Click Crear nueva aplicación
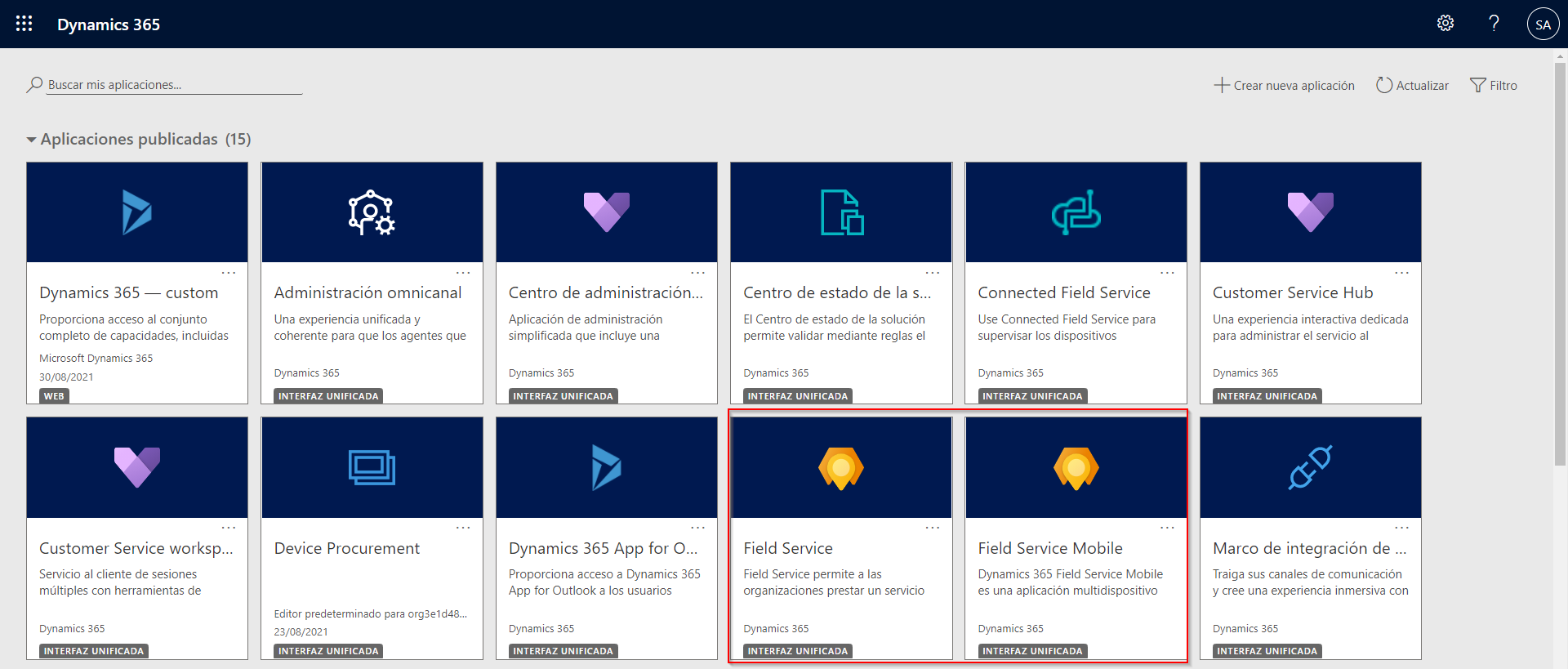This screenshot has width=1568, height=669. click(1284, 85)
